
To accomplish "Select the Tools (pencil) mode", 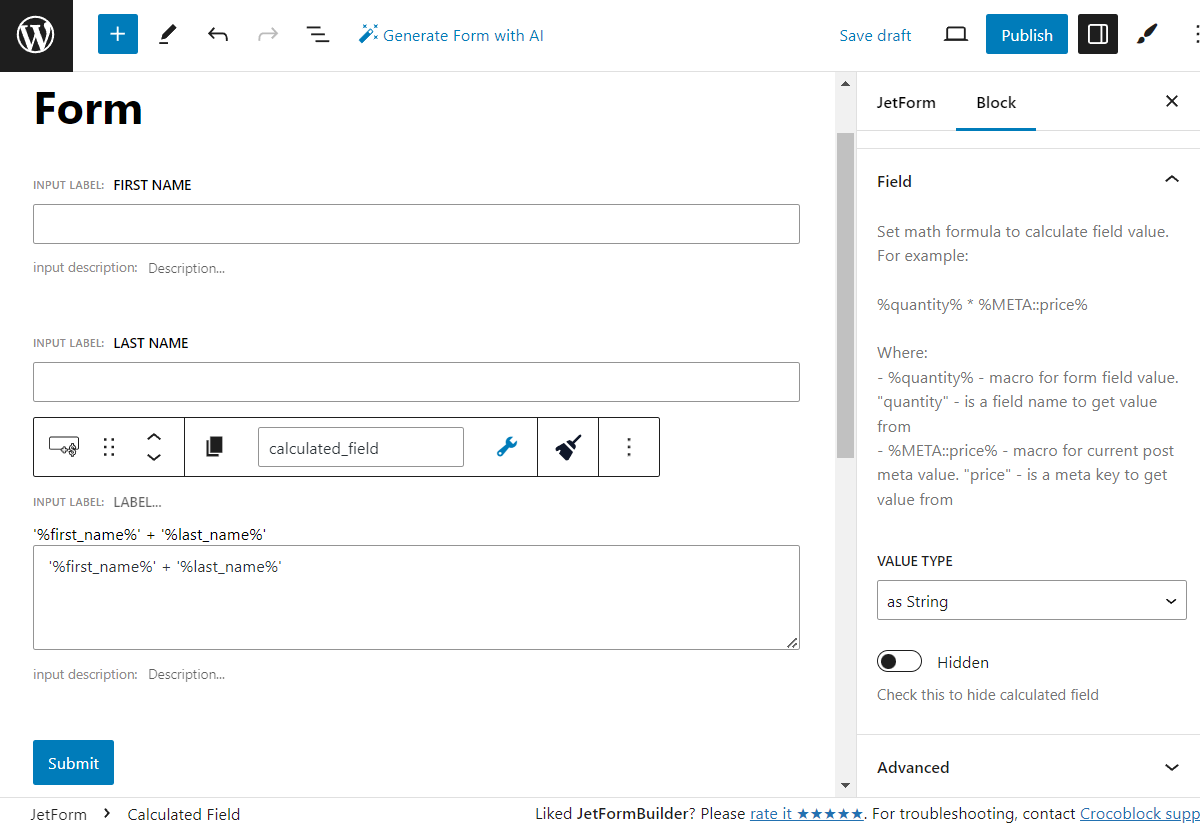I will pyautogui.click(x=167, y=34).
